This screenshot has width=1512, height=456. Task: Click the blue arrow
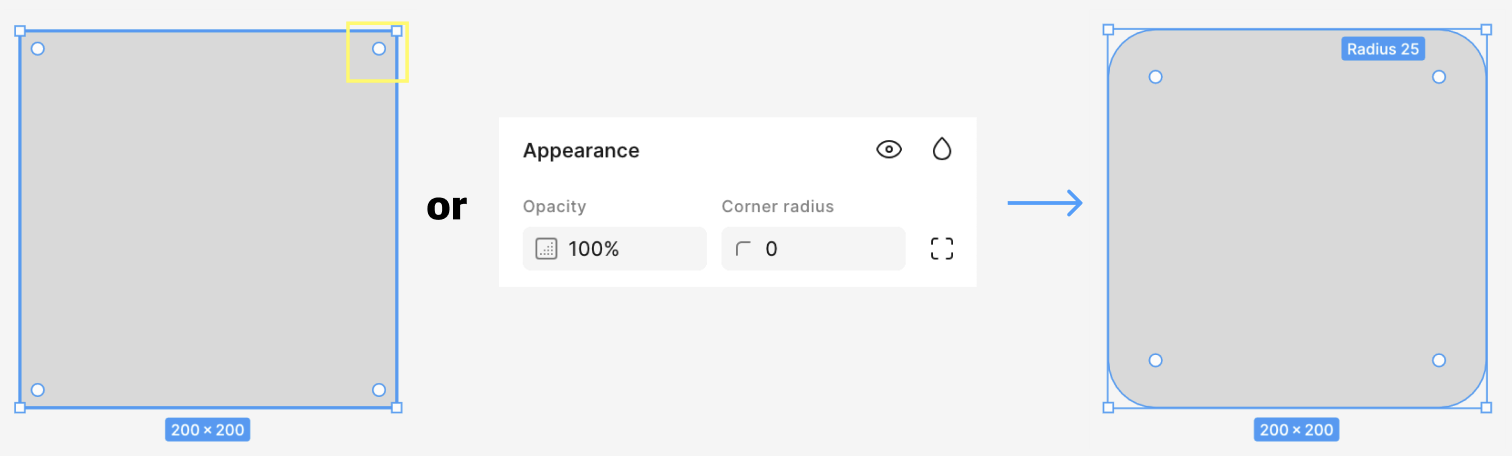coord(1045,203)
